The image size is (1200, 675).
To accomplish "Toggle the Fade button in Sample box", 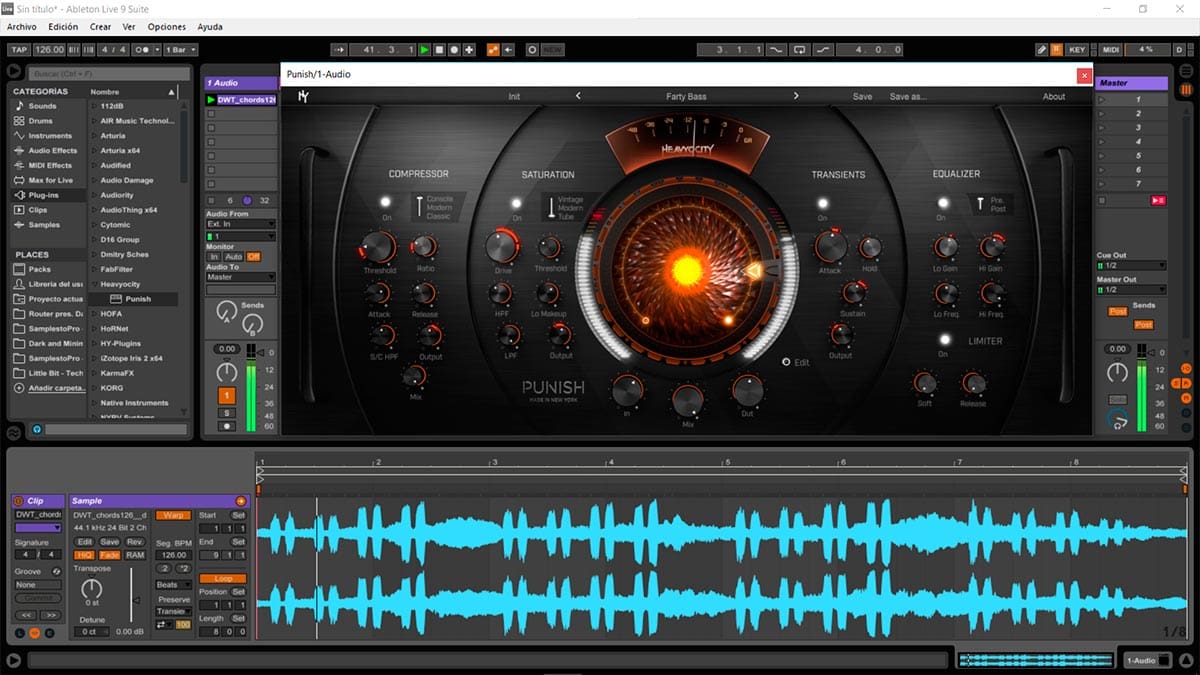I will [x=110, y=555].
